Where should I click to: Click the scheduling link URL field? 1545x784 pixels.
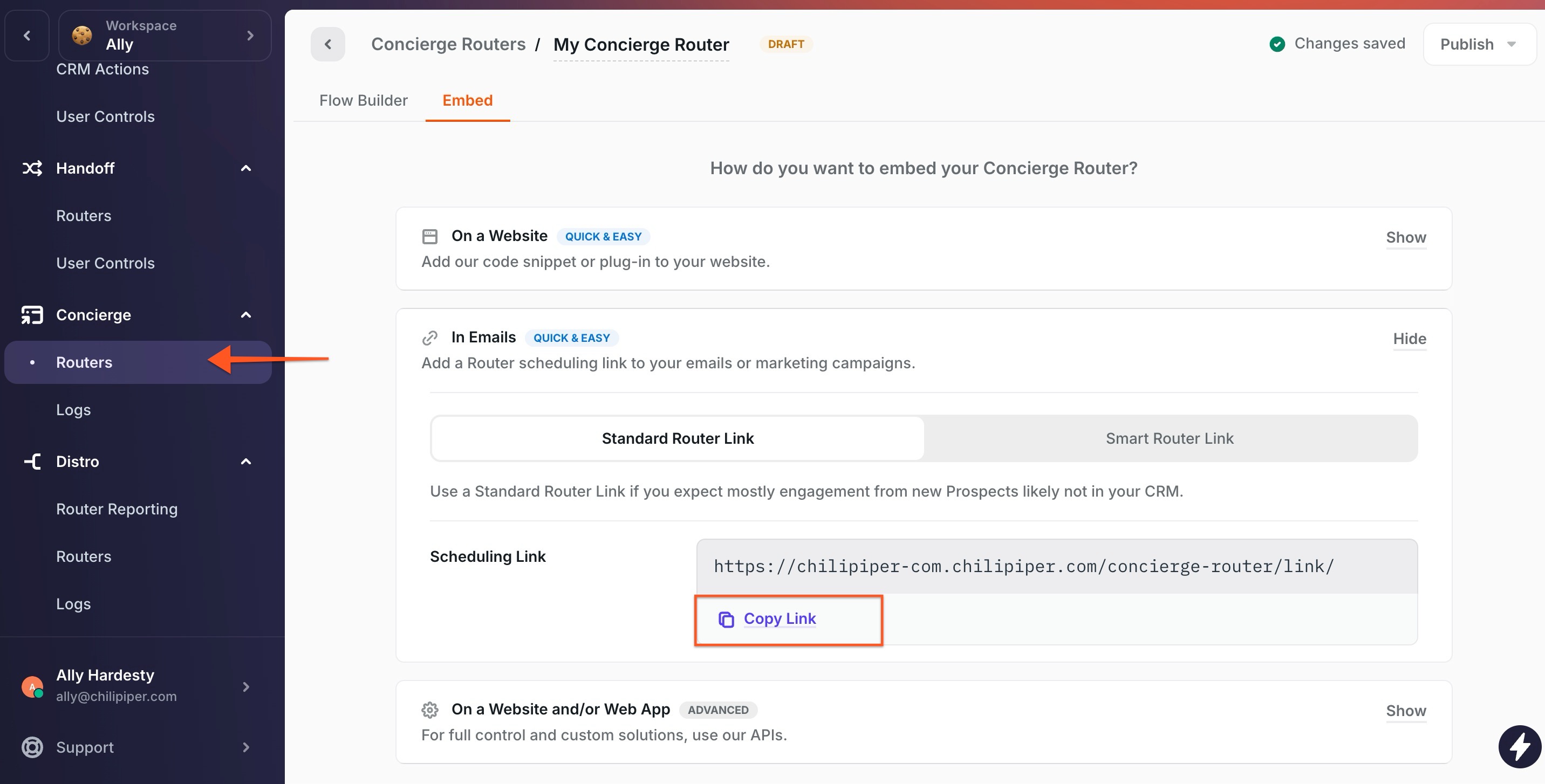[x=1057, y=566]
